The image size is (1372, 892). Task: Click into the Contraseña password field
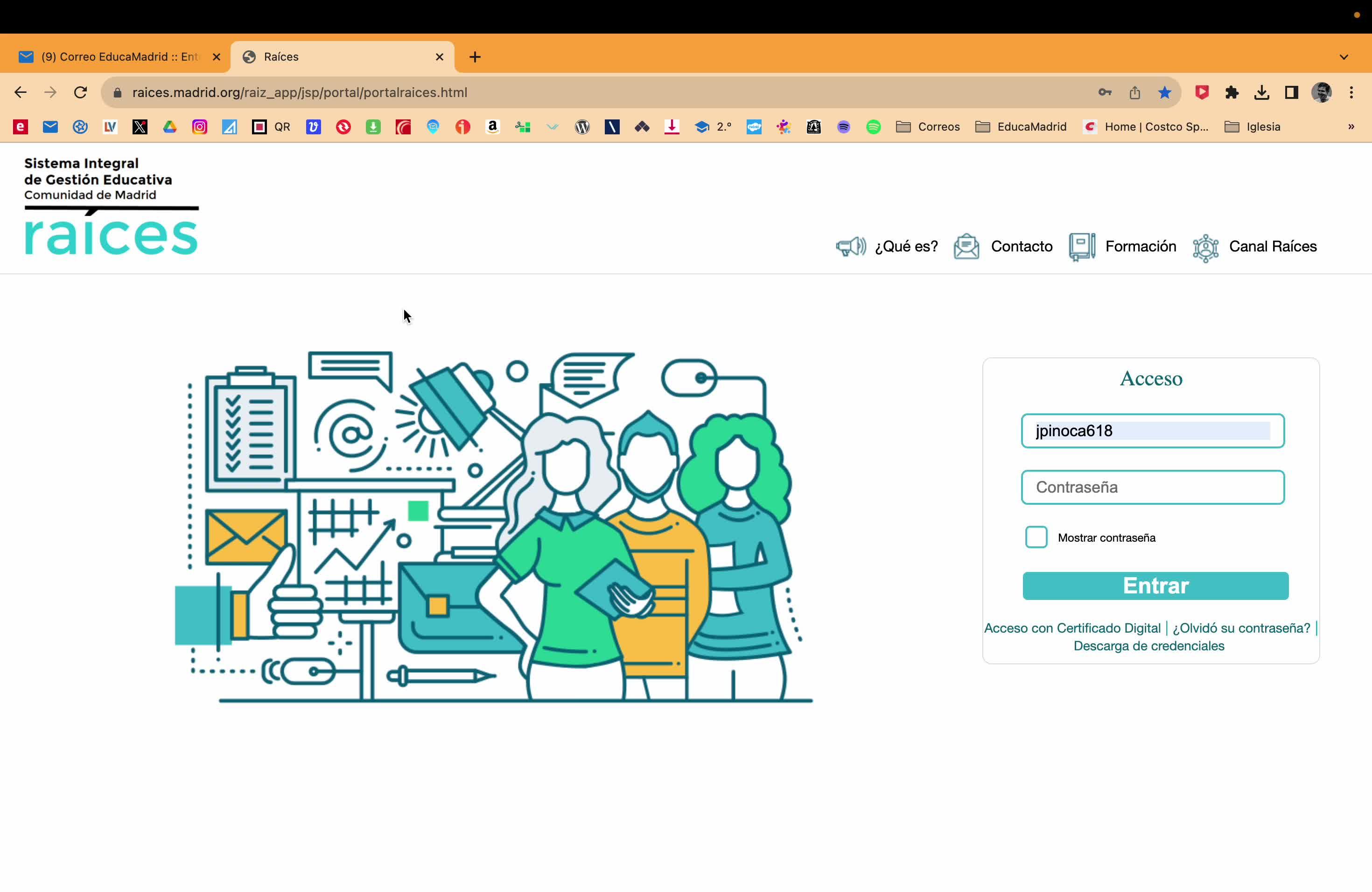pyautogui.click(x=1152, y=488)
